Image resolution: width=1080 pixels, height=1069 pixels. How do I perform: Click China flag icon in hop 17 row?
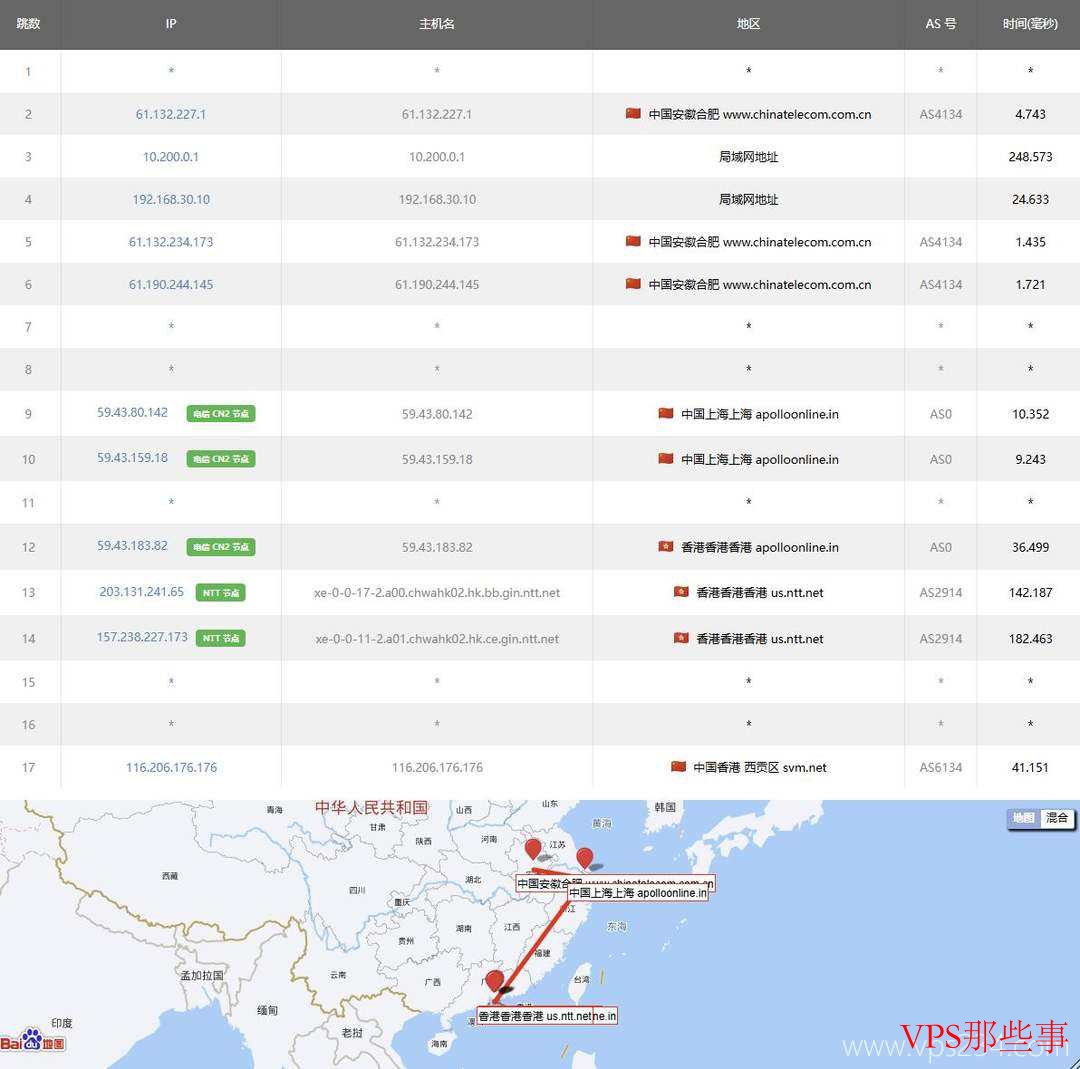pos(678,767)
